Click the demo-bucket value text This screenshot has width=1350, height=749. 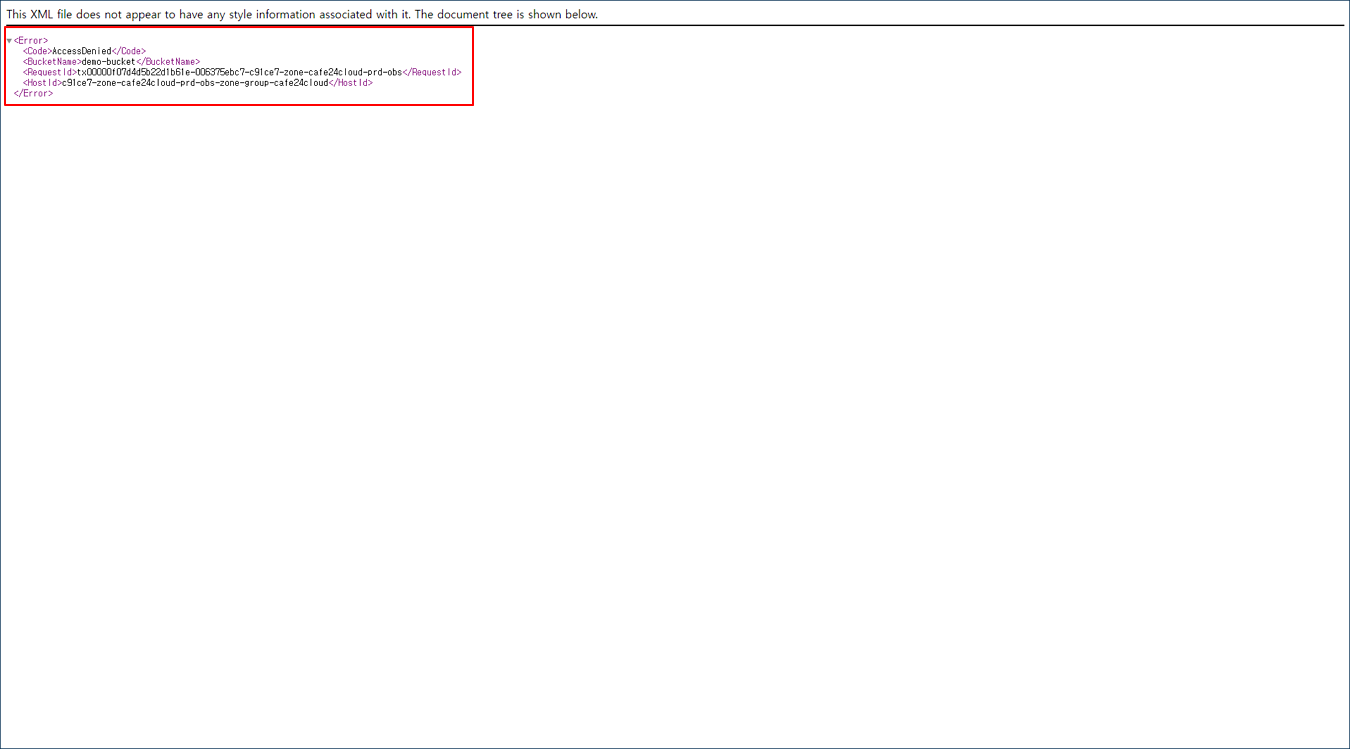click(x=108, y=62)
